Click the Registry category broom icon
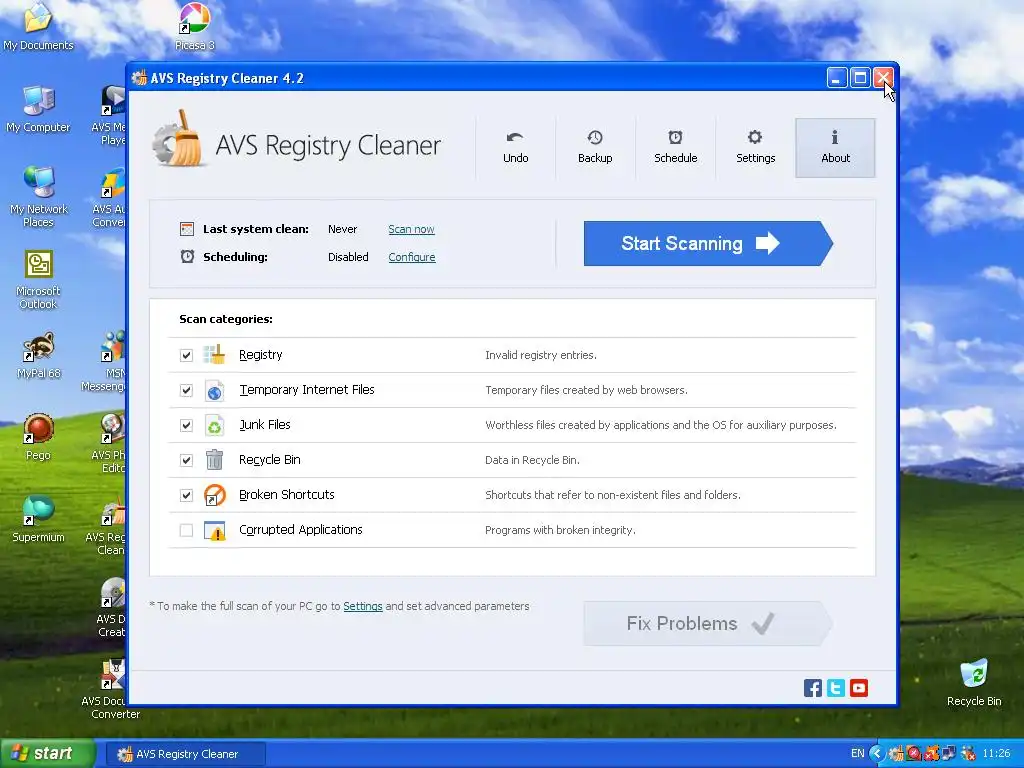This screenshot has width=1024, height=768. [x=214, y=355]
